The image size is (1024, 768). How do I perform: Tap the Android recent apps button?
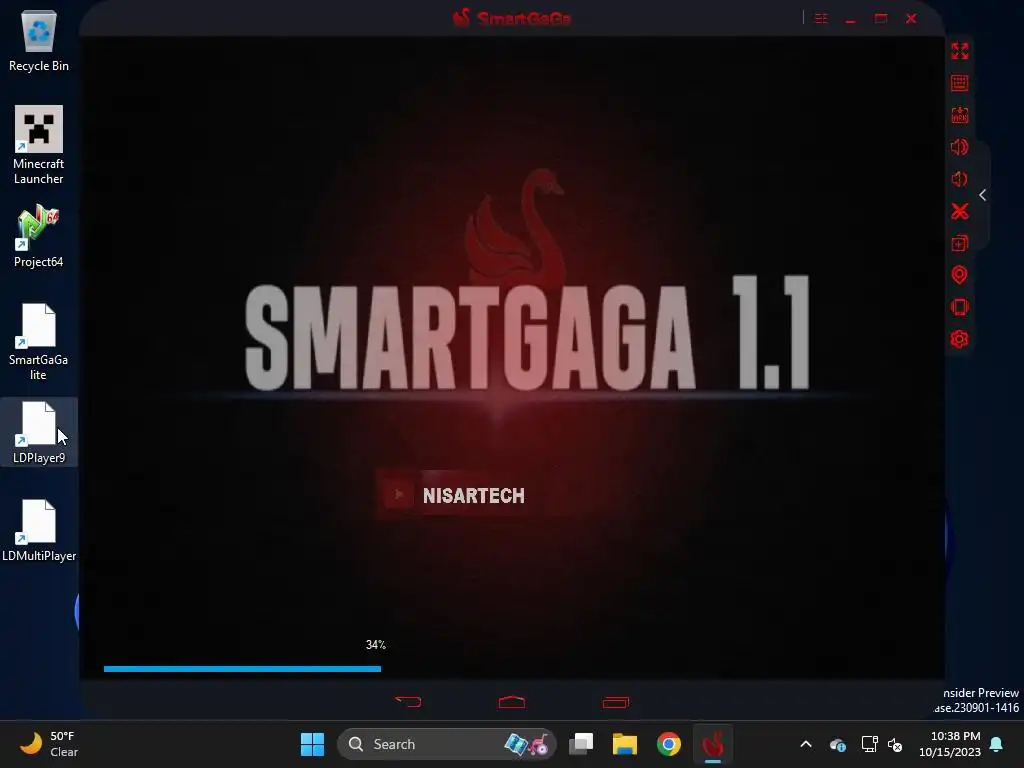point(615,702)
